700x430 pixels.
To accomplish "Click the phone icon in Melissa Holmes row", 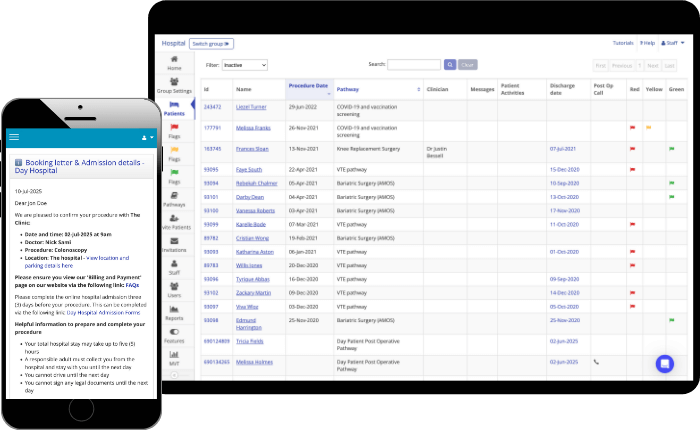I will pos(596,362).
